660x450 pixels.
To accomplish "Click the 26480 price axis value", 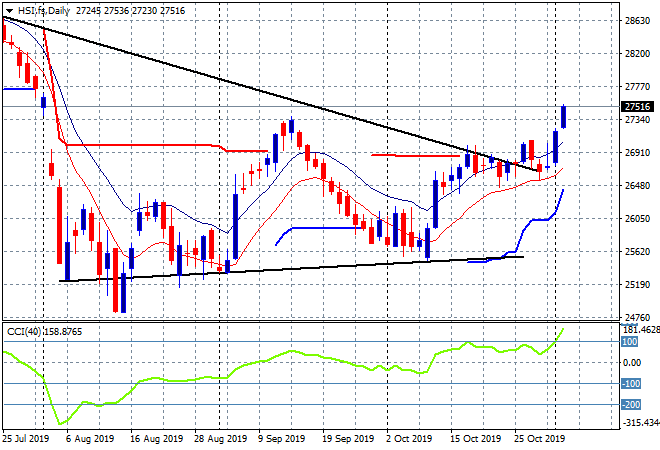I will 637,186.
